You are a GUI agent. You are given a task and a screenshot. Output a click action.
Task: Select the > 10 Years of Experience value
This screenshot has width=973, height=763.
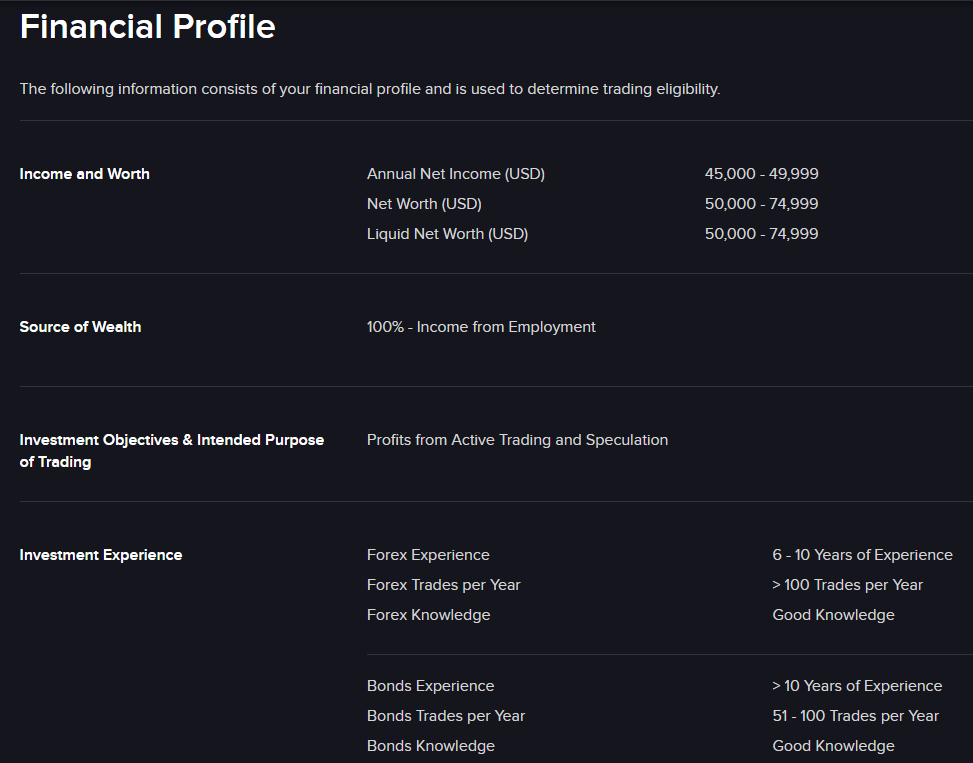click(857, 685)
